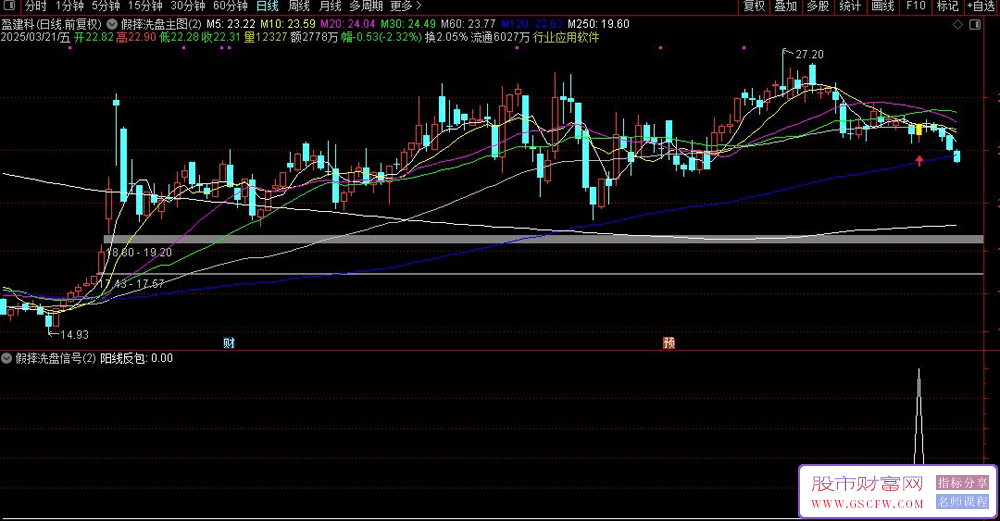The image size is (1000, 521).
Task: Expand the 假摔洗盘信号 sub-indicator dropdown arrow
Action: tap(6, 358)
